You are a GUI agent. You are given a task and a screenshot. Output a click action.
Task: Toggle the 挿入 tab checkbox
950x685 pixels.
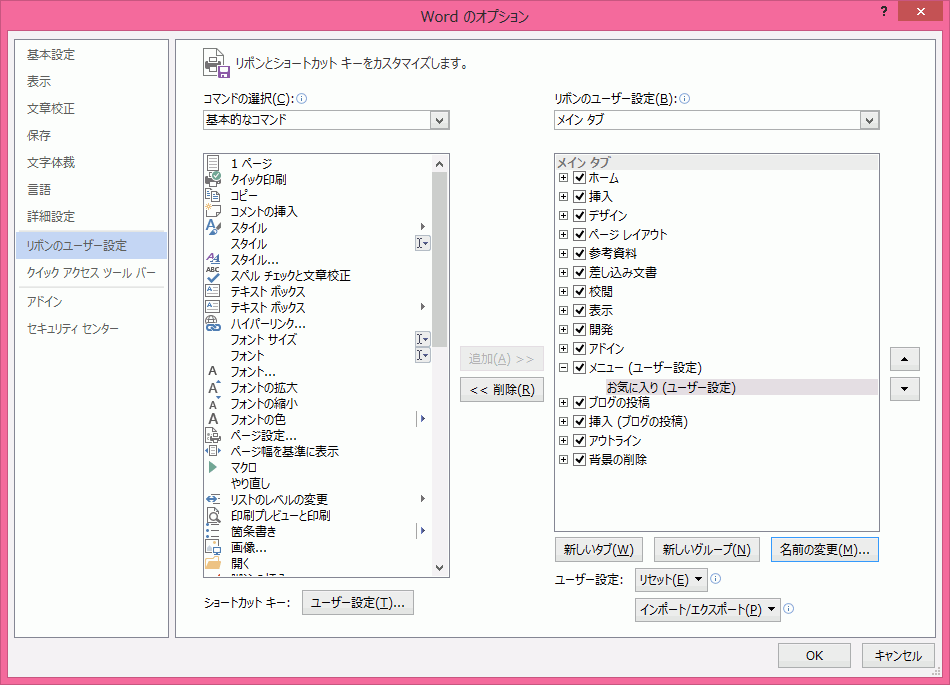pyautogui.click(x=579, y=196)
